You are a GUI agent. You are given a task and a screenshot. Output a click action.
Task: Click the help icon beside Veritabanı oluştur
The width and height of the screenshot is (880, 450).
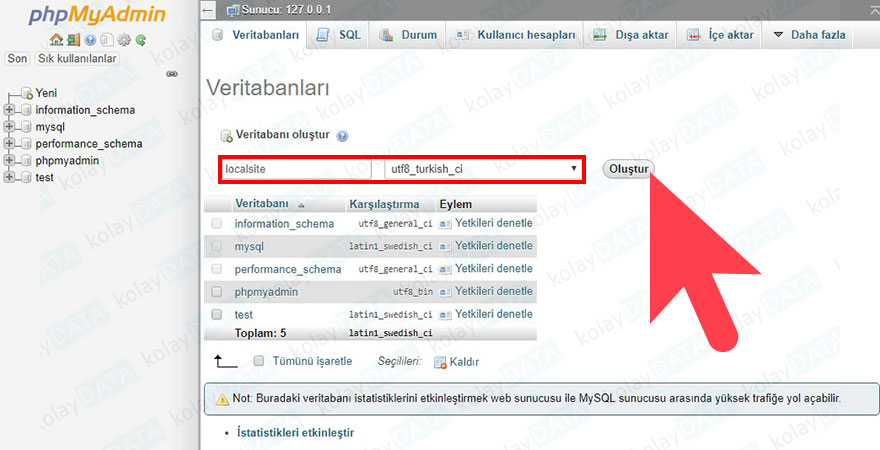[342, 135]
